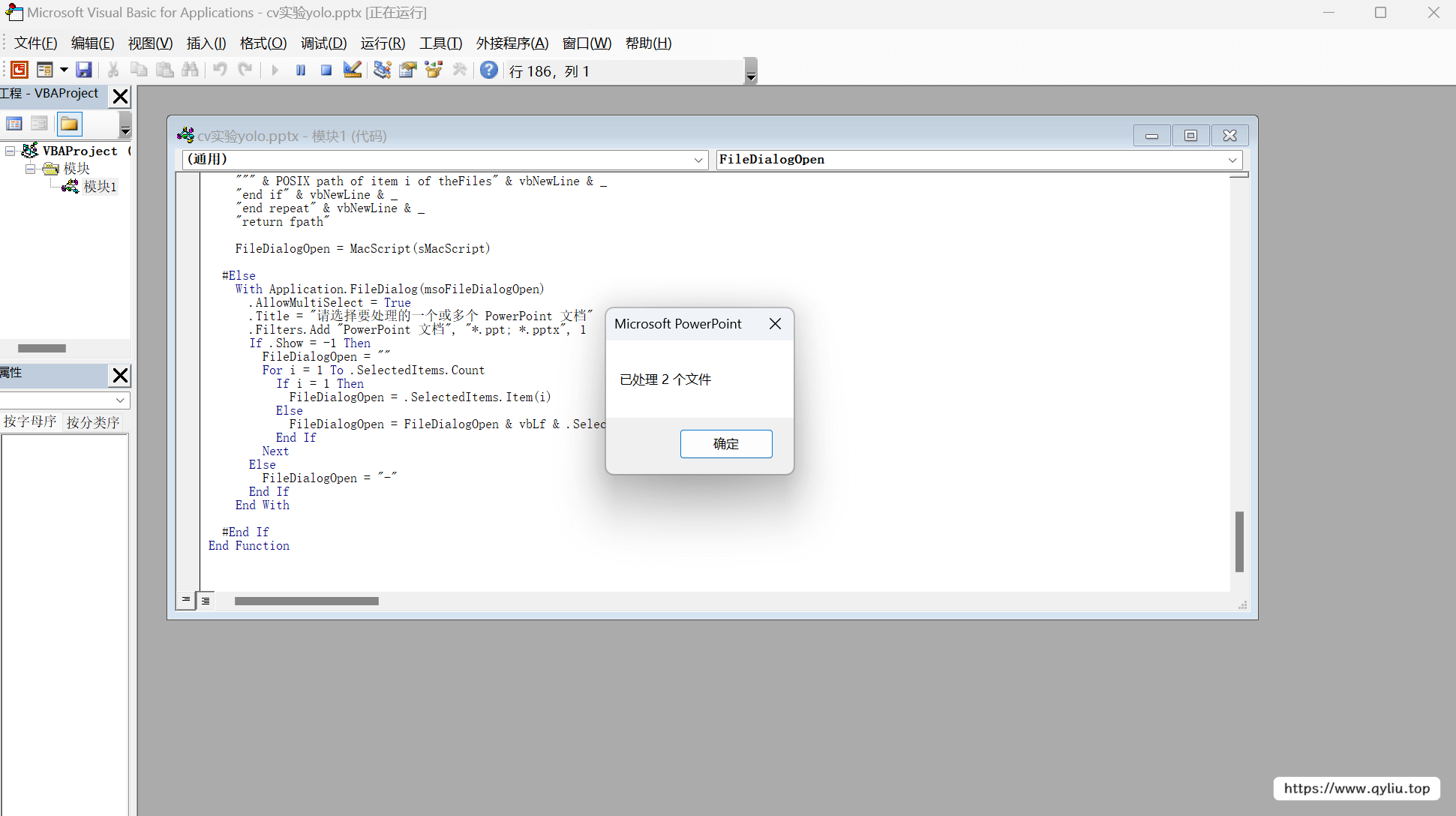The width and height of the screenshot is (1456, 816).
Task: Select the 模块 folder in the tree
Action: 77,169
